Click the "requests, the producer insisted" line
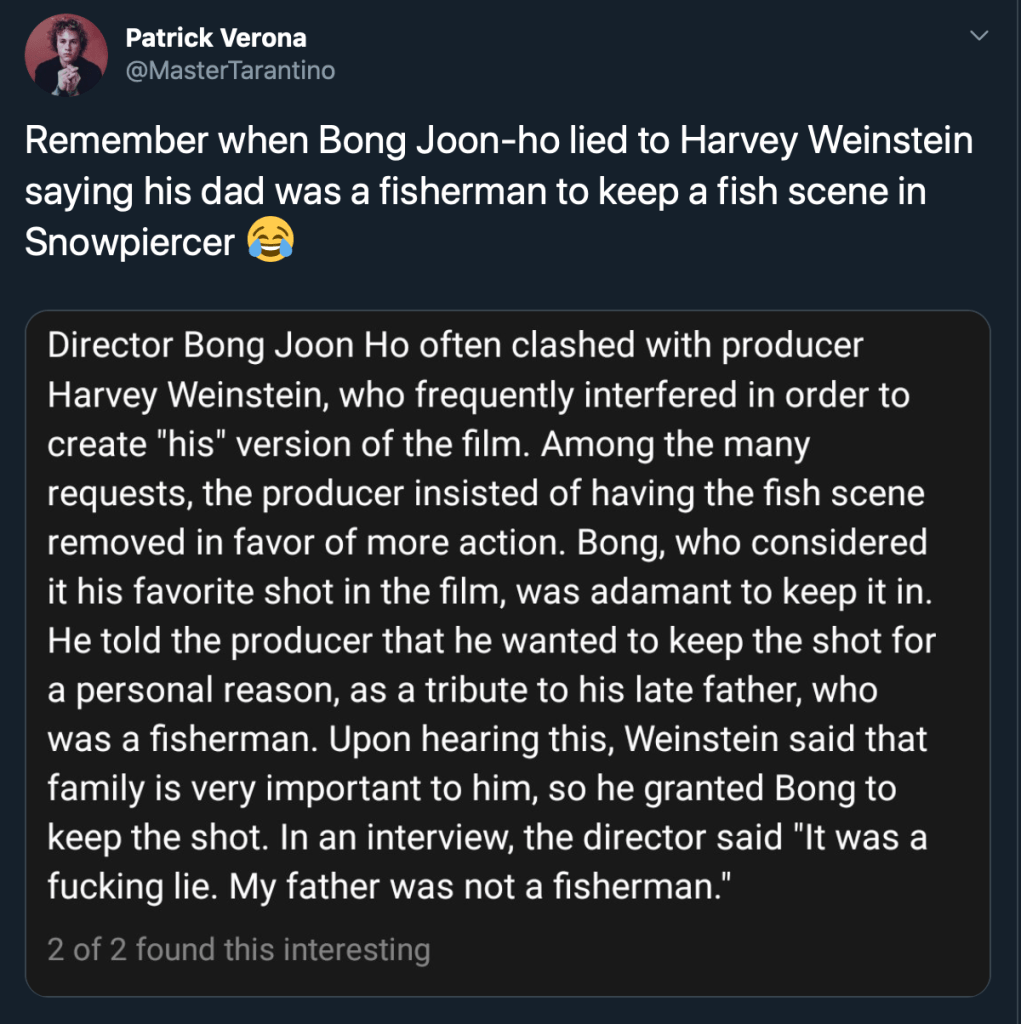The image size is (1021, 1024). [486, 493]
